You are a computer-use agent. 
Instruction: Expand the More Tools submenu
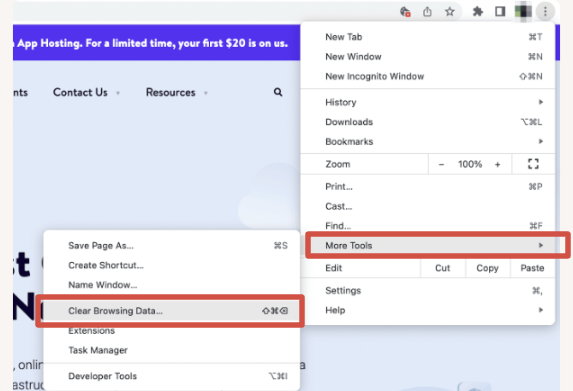(428, 246)
